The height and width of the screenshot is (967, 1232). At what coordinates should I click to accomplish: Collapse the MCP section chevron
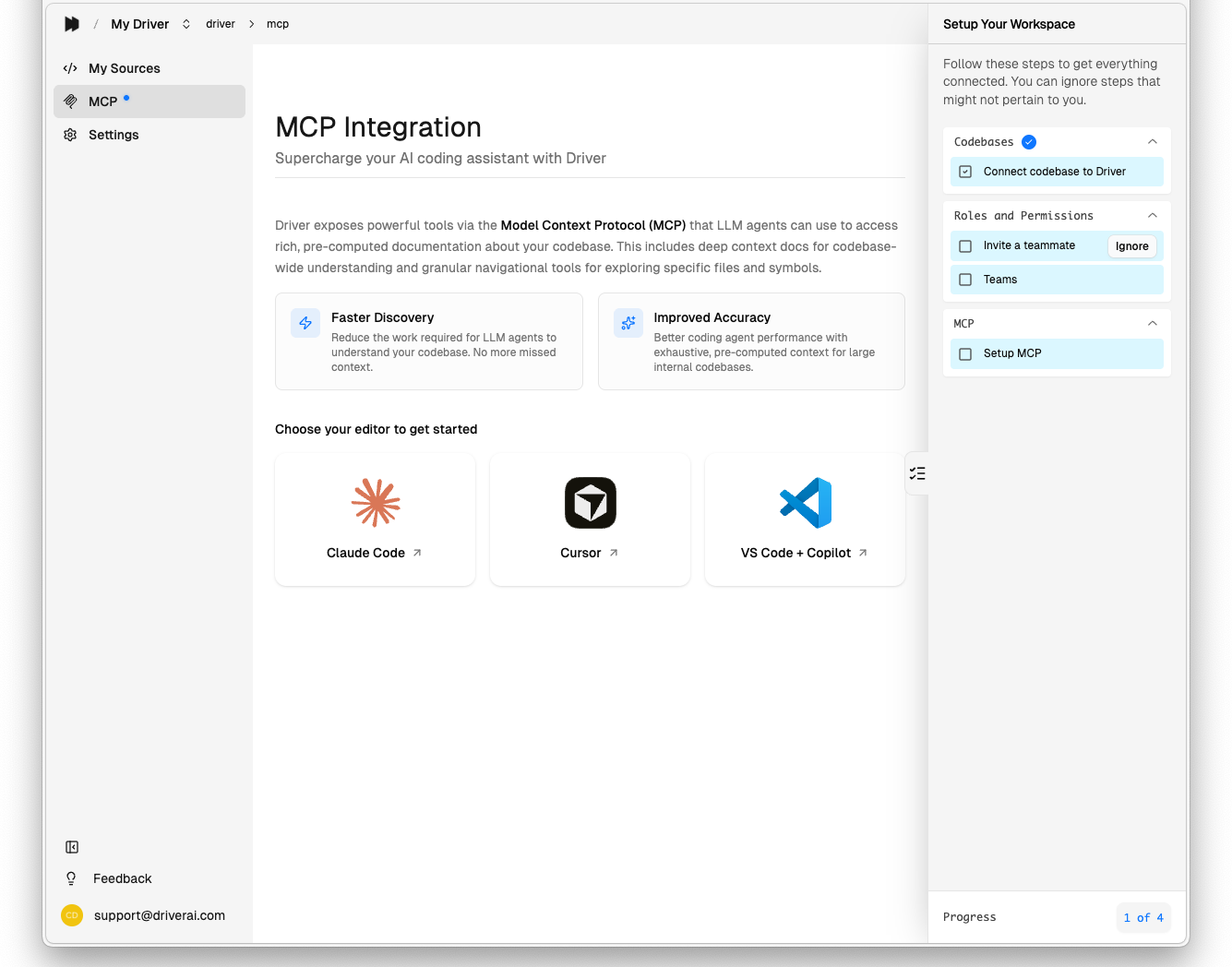(x=1152, y=323)
